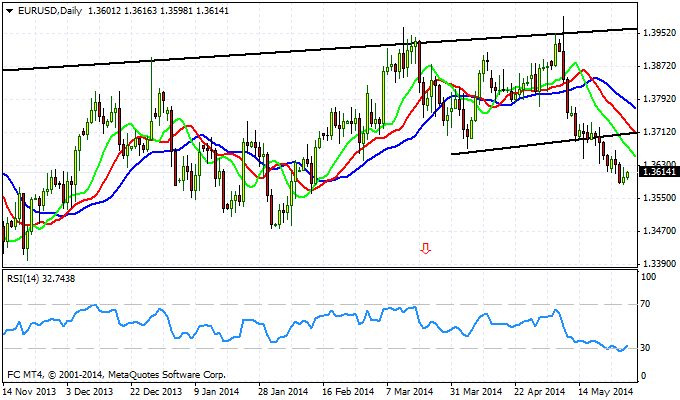680x400 pixels.
Task: Click the 3 Dec 2013 date label
Action: (x=90, y=391)
